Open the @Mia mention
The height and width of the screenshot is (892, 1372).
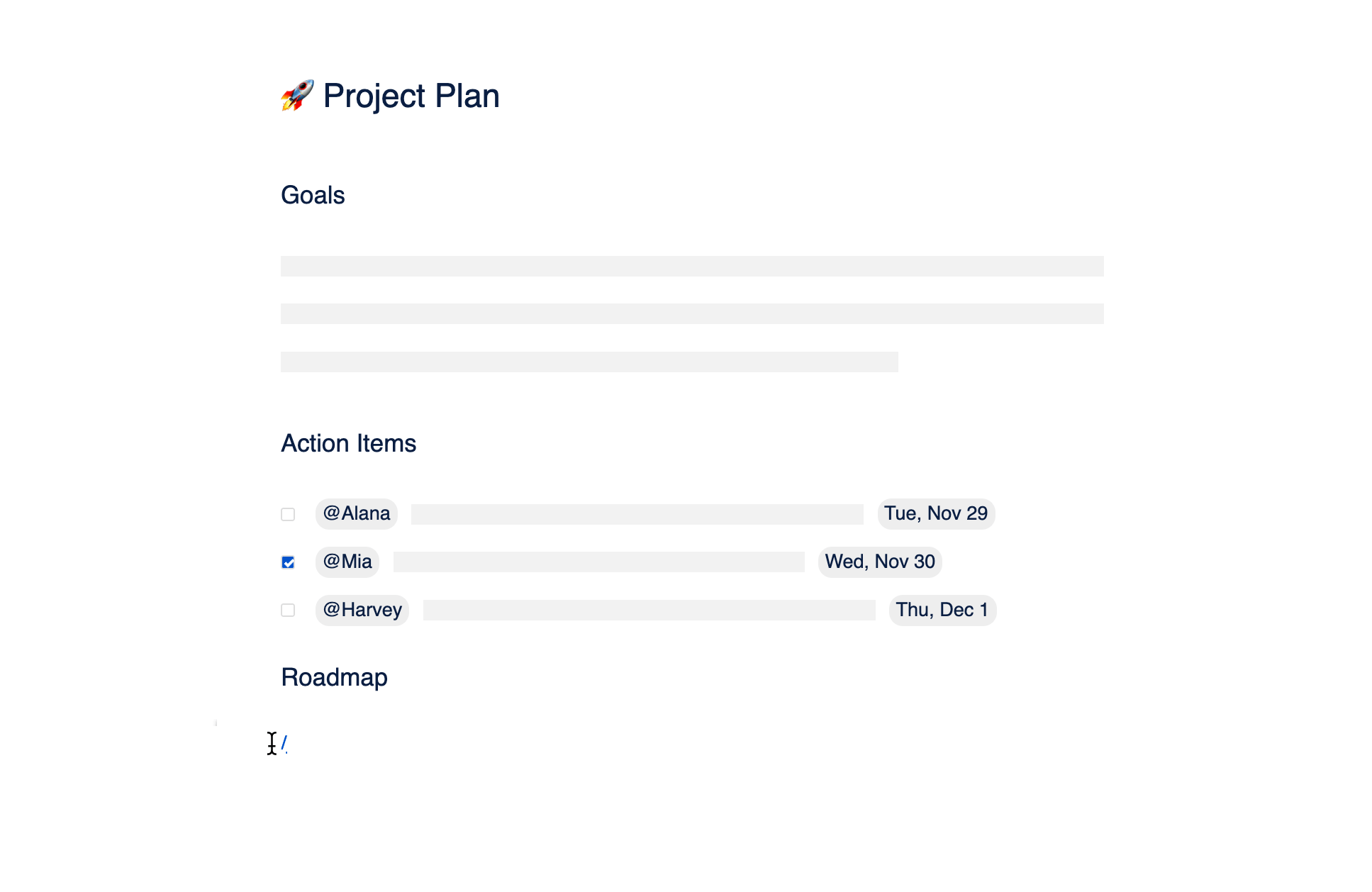pos(347,562)
